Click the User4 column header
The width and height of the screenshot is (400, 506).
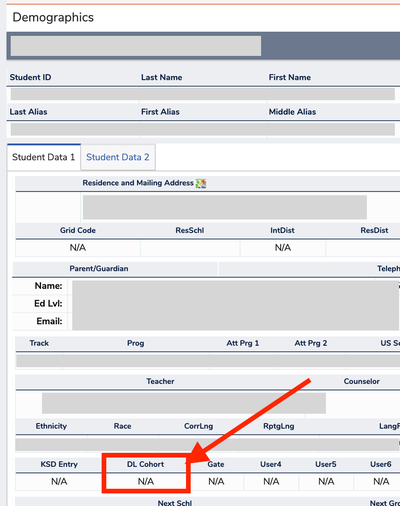tap(271, 464)
